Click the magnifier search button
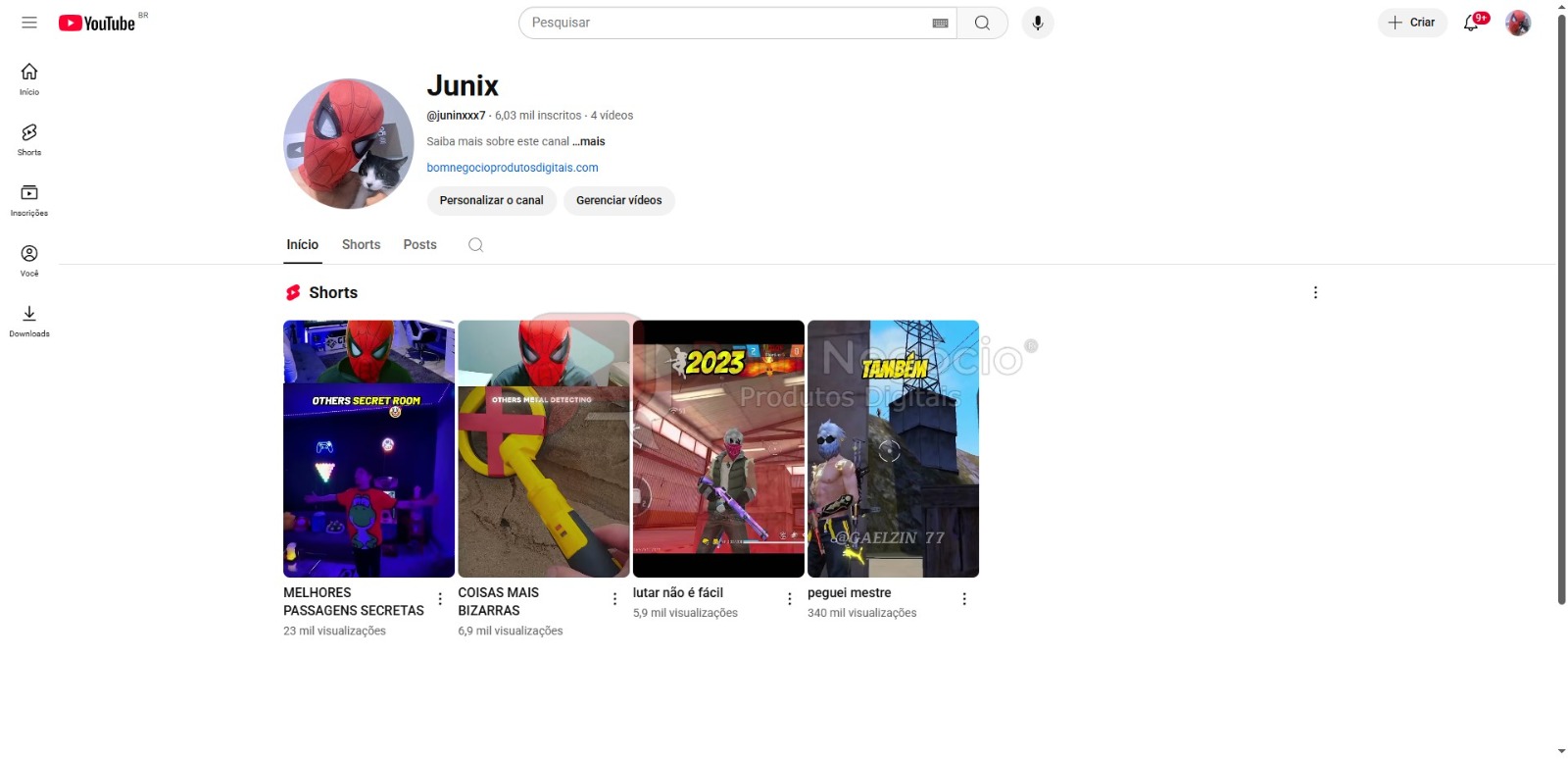Image resolution: width=1568 pixels, height=759 pixels. tap(982, 23)
